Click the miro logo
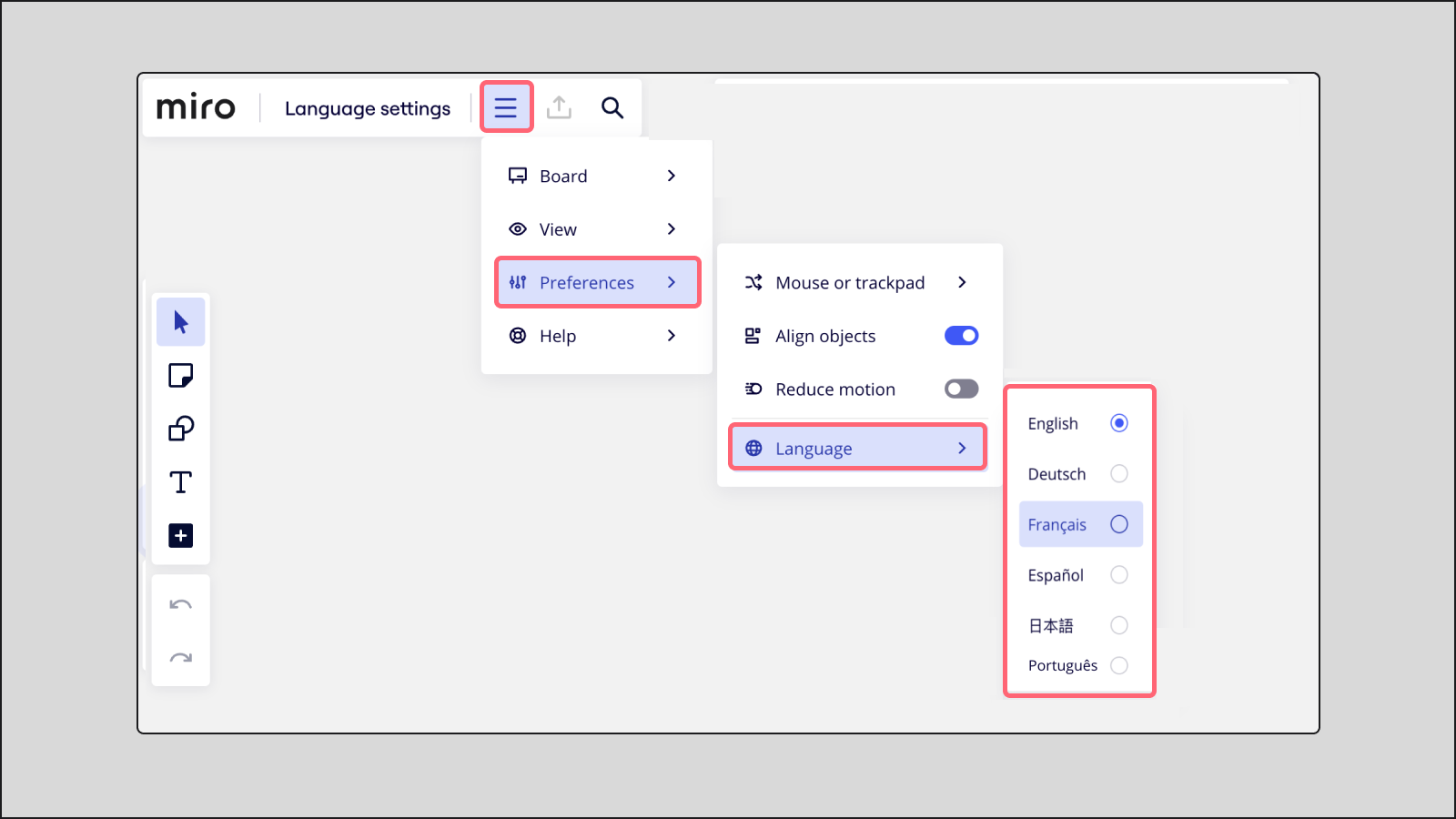The image size is (1456, 819). (196, 106)
